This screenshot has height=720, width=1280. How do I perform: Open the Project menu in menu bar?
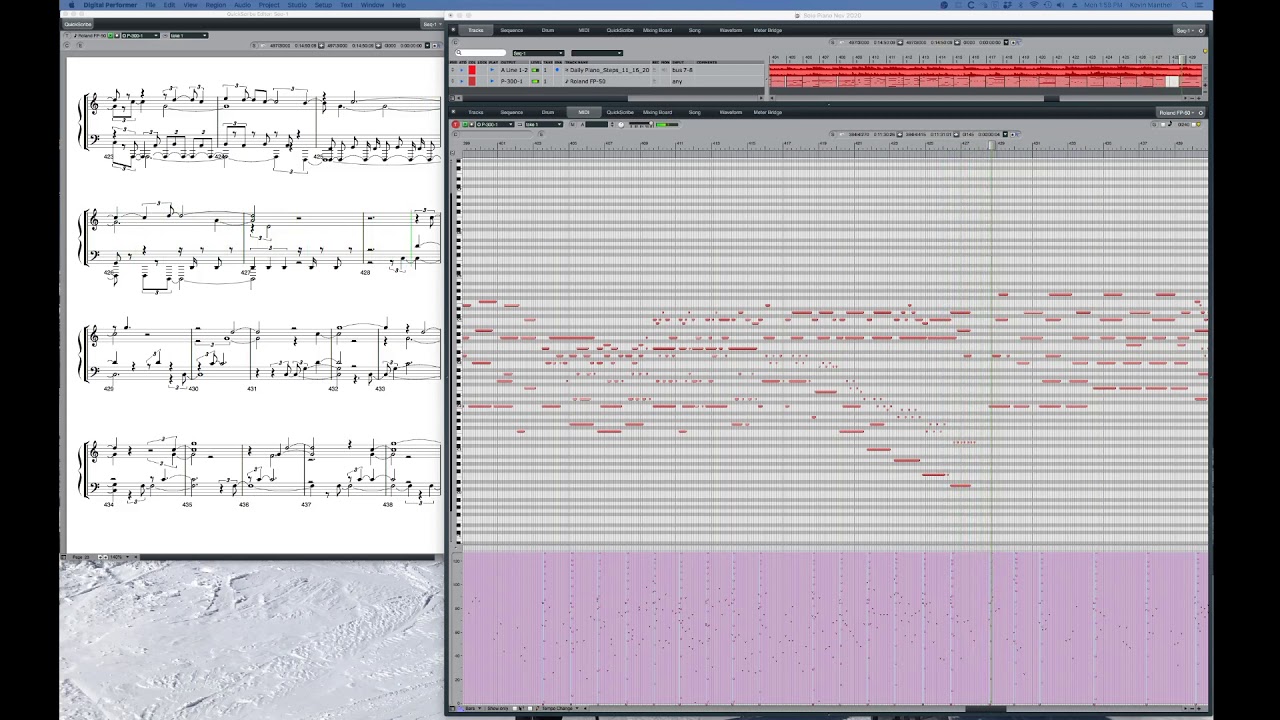(x=269, y=5)
